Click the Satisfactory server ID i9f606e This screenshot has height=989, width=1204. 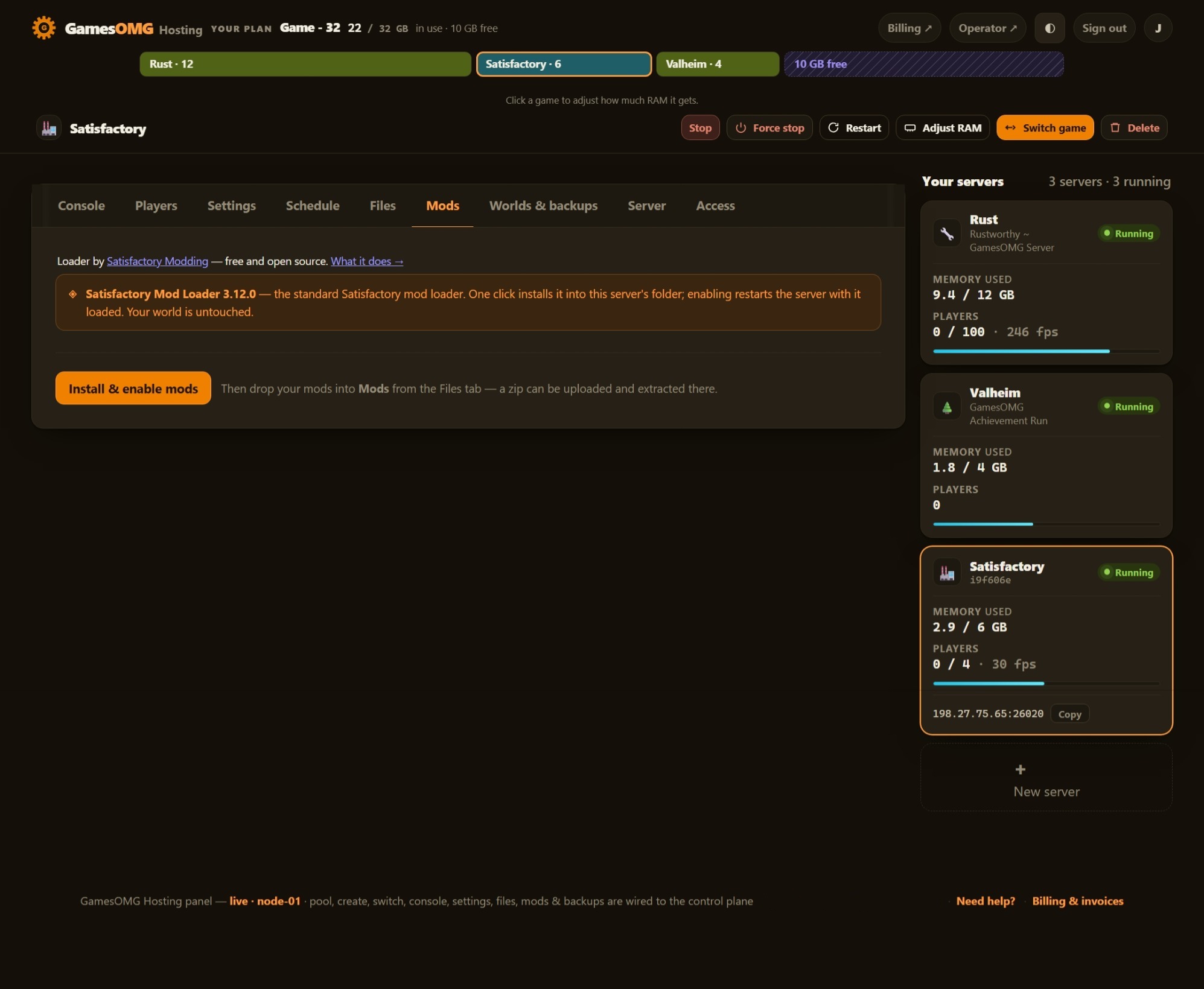pyautogui.click(x=990, y=580)
